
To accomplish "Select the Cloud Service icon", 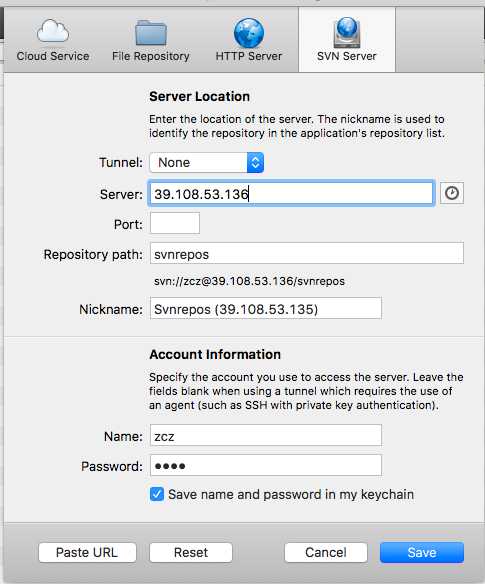I will click(x=53, y=31).
